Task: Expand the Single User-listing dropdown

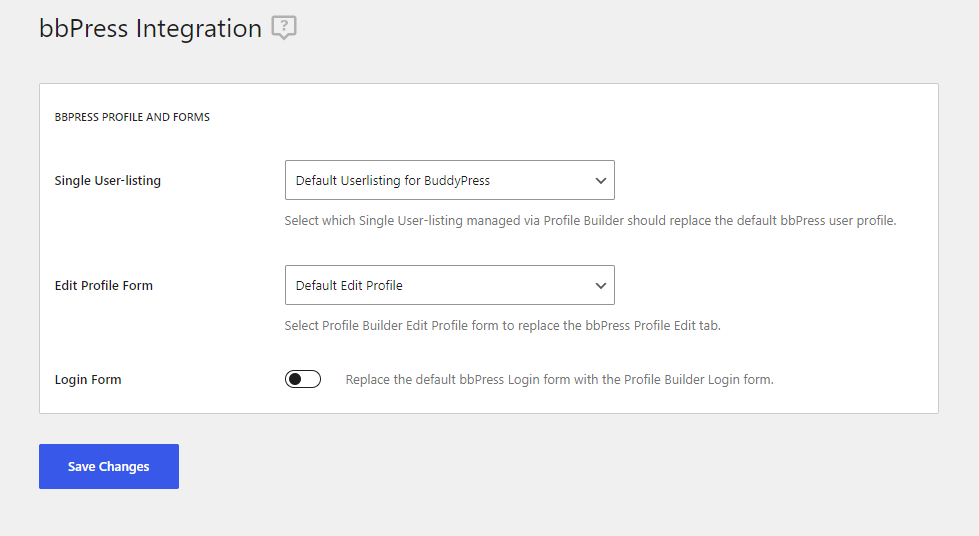Action: (450, 180)
